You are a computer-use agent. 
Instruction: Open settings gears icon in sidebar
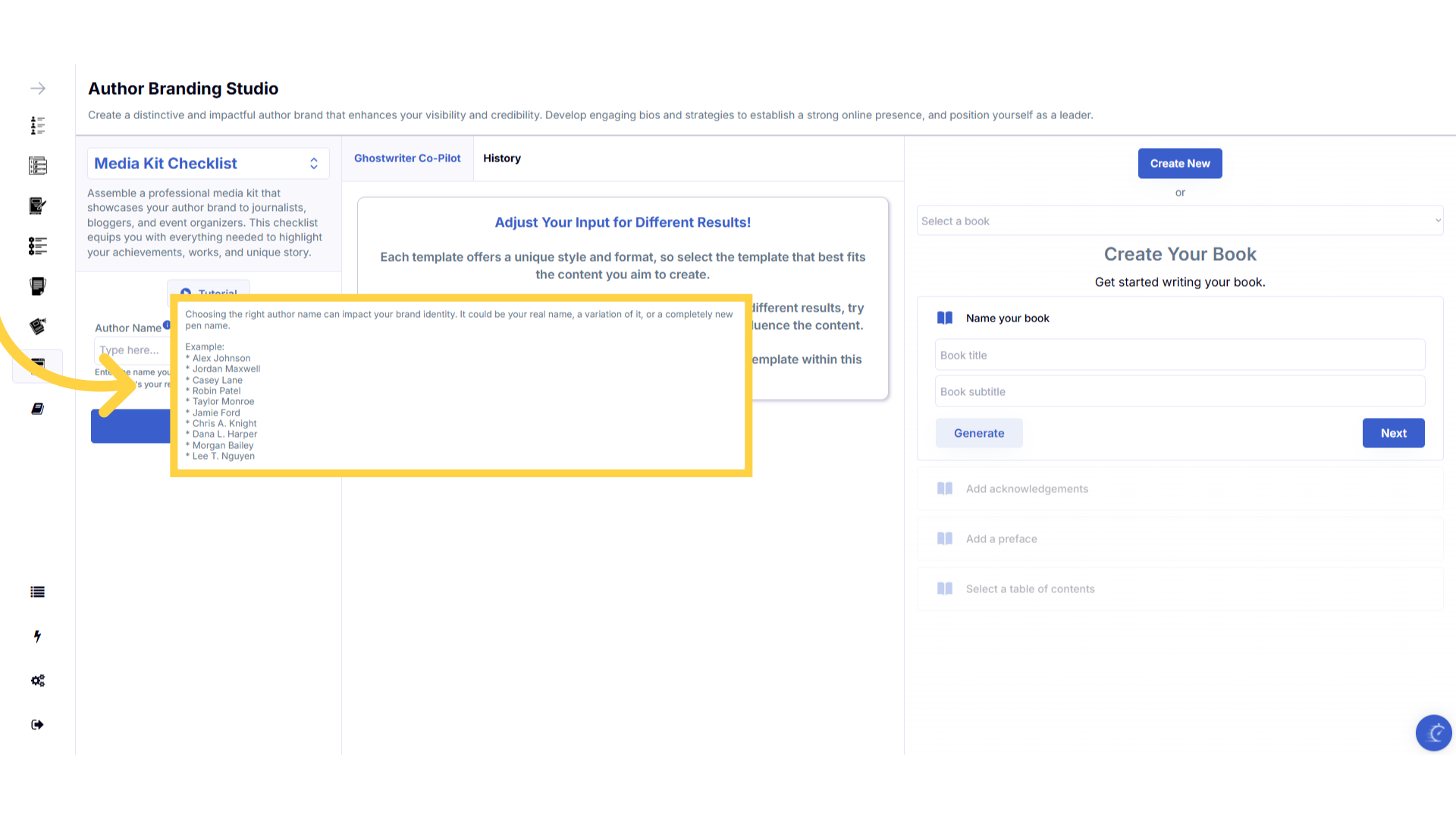point(38,680)
